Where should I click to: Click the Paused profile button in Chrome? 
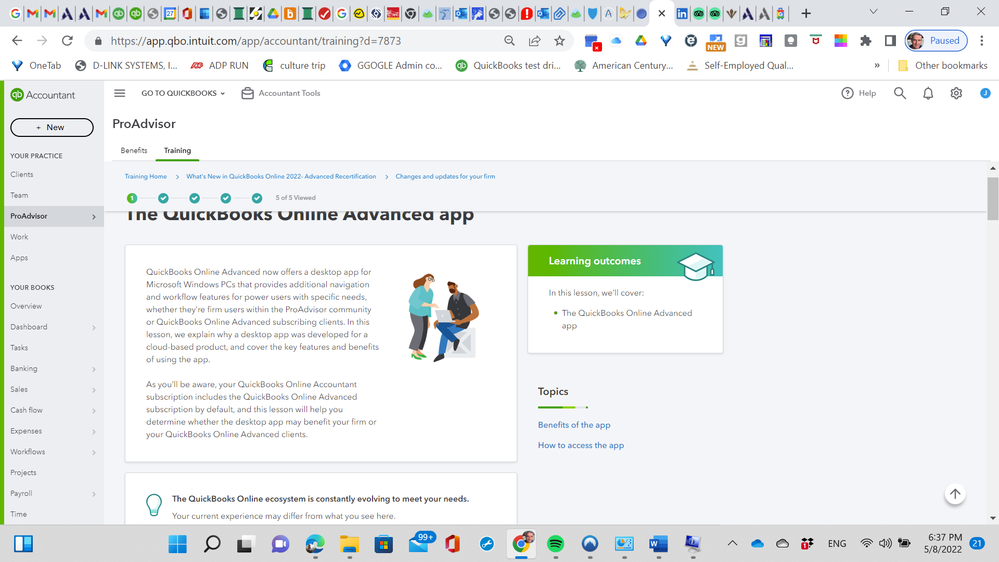click(x=936, y=41)
